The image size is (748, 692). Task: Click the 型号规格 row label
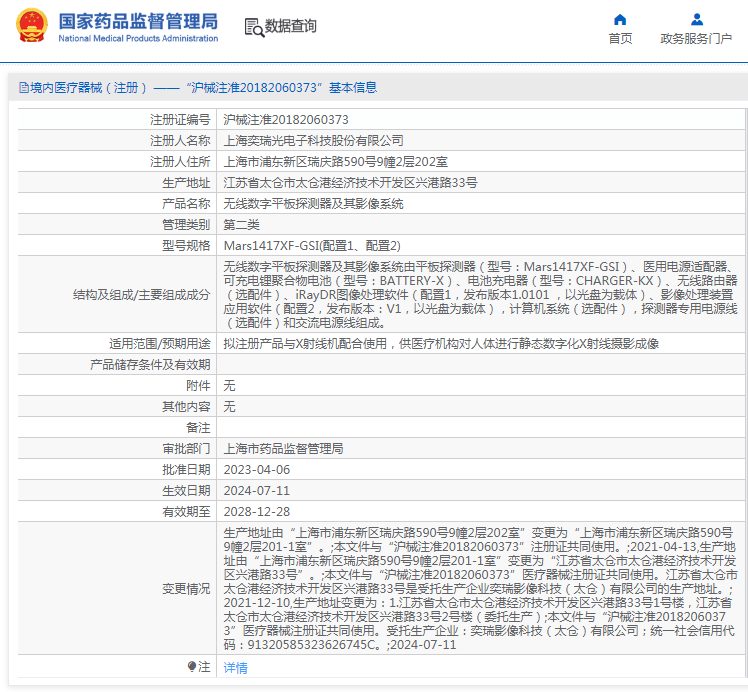tap(186, 246)
